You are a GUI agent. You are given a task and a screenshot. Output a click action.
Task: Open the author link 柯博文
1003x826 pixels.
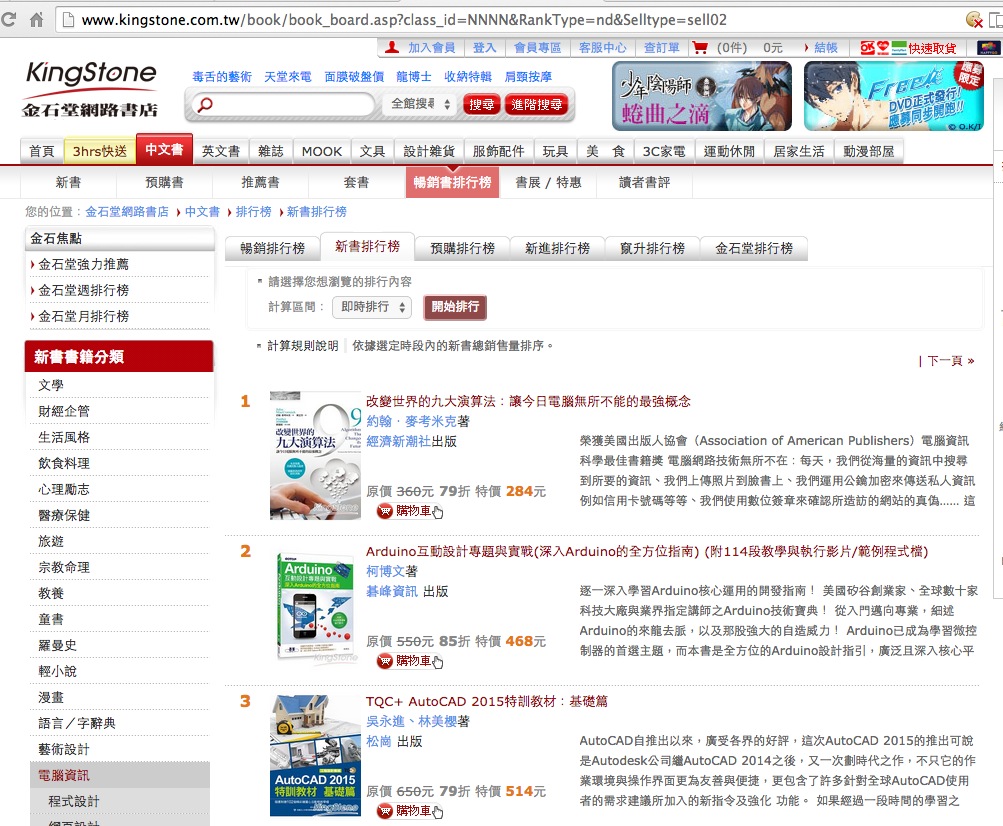point(385,571)
